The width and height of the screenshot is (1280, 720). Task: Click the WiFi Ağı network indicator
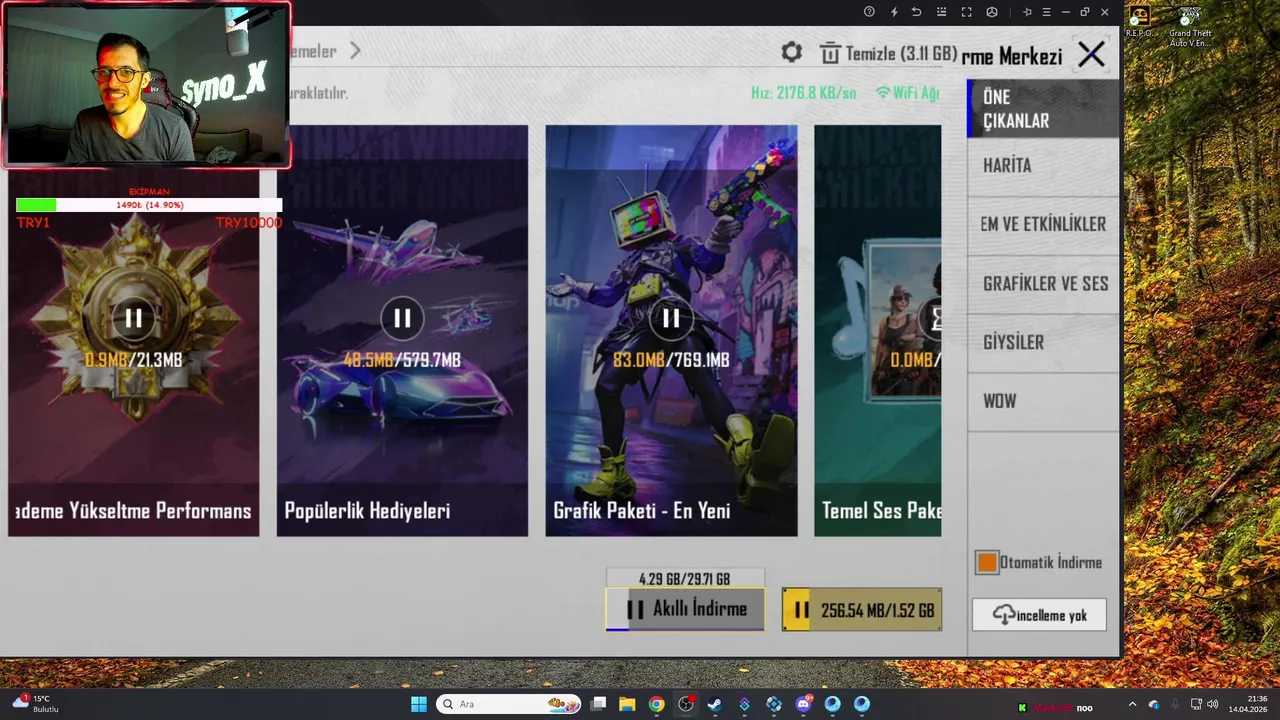click(908, 93)
